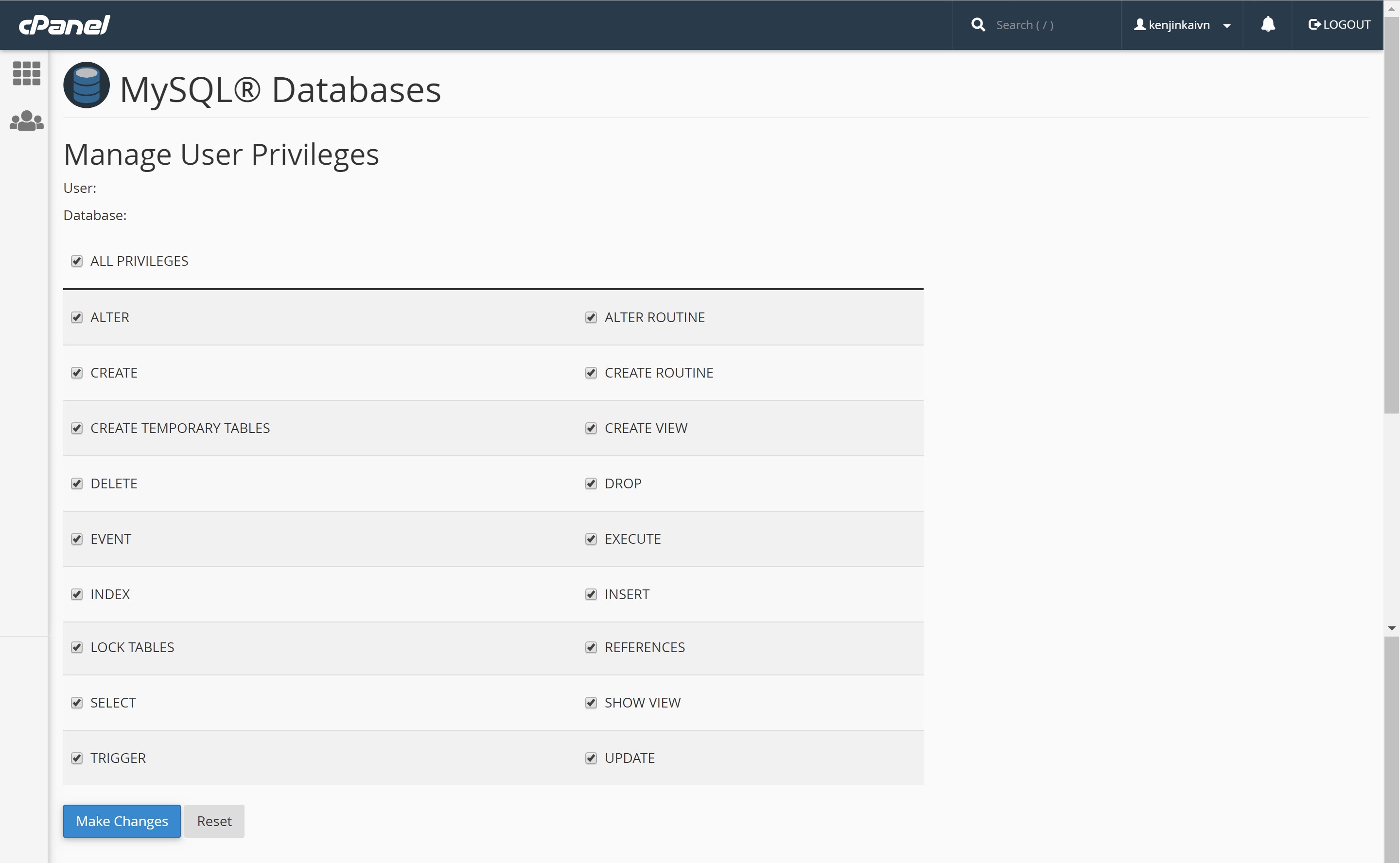The height and width of the screenshot is (863, 1400).
Task: Toggle the REFERENCES checkbox
Action: click(591, 647)
